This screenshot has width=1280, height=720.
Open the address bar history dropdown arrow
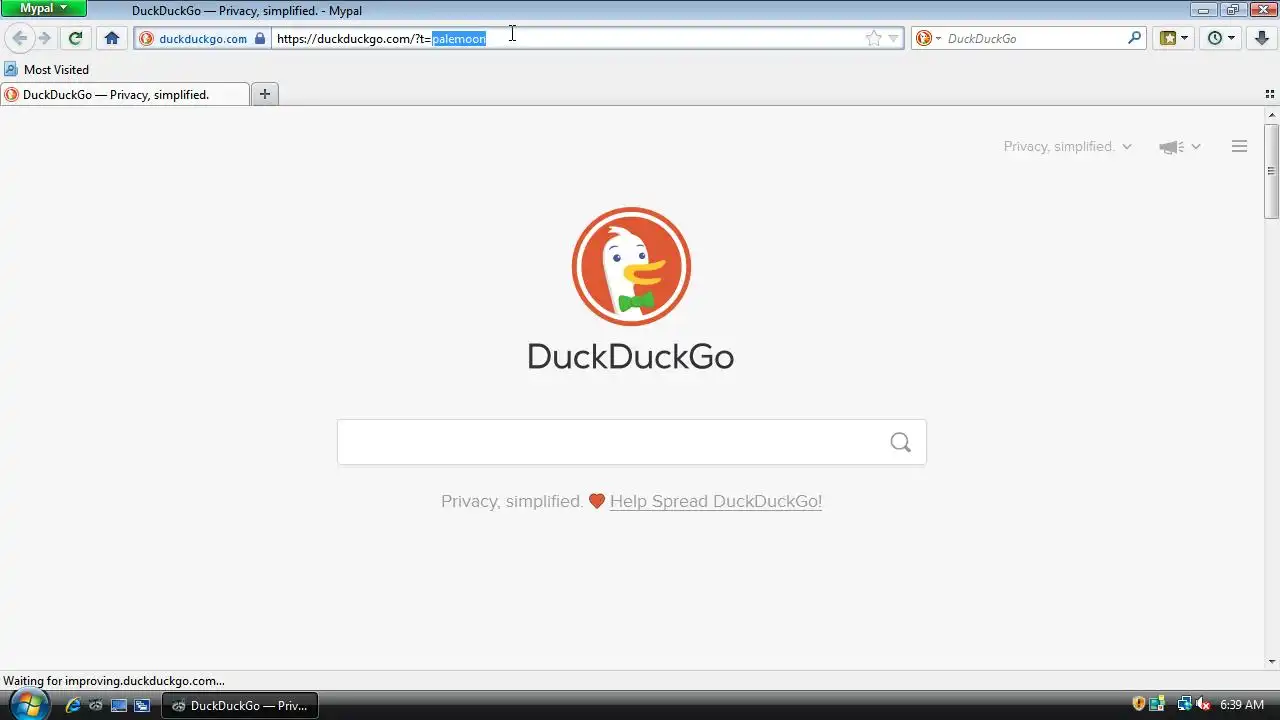point(894,38)
